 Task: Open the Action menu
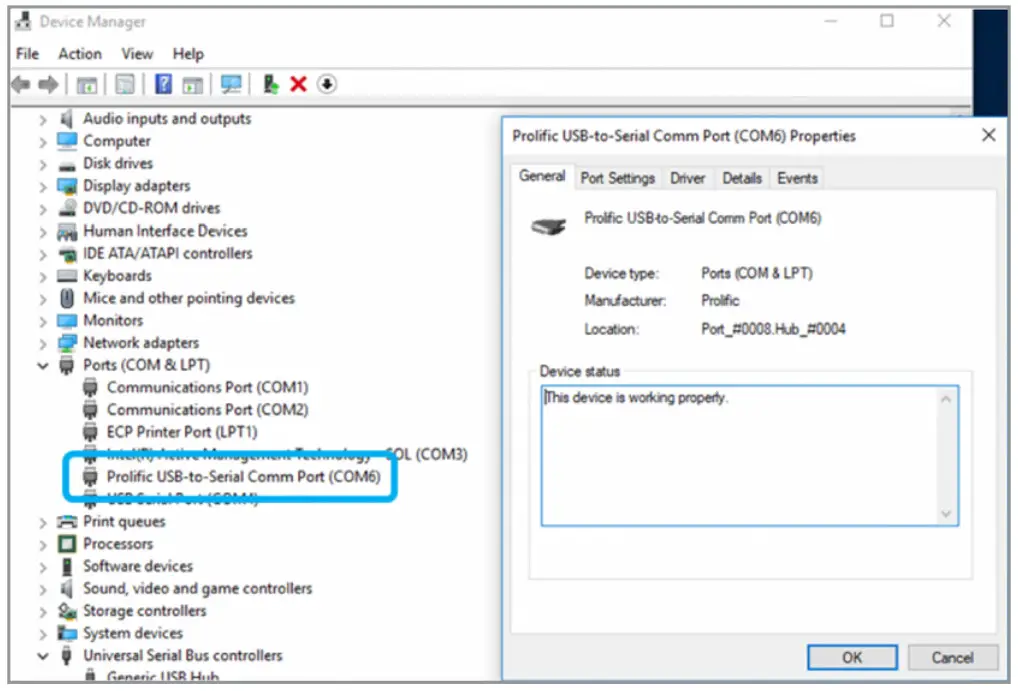[x=80, y=54]
